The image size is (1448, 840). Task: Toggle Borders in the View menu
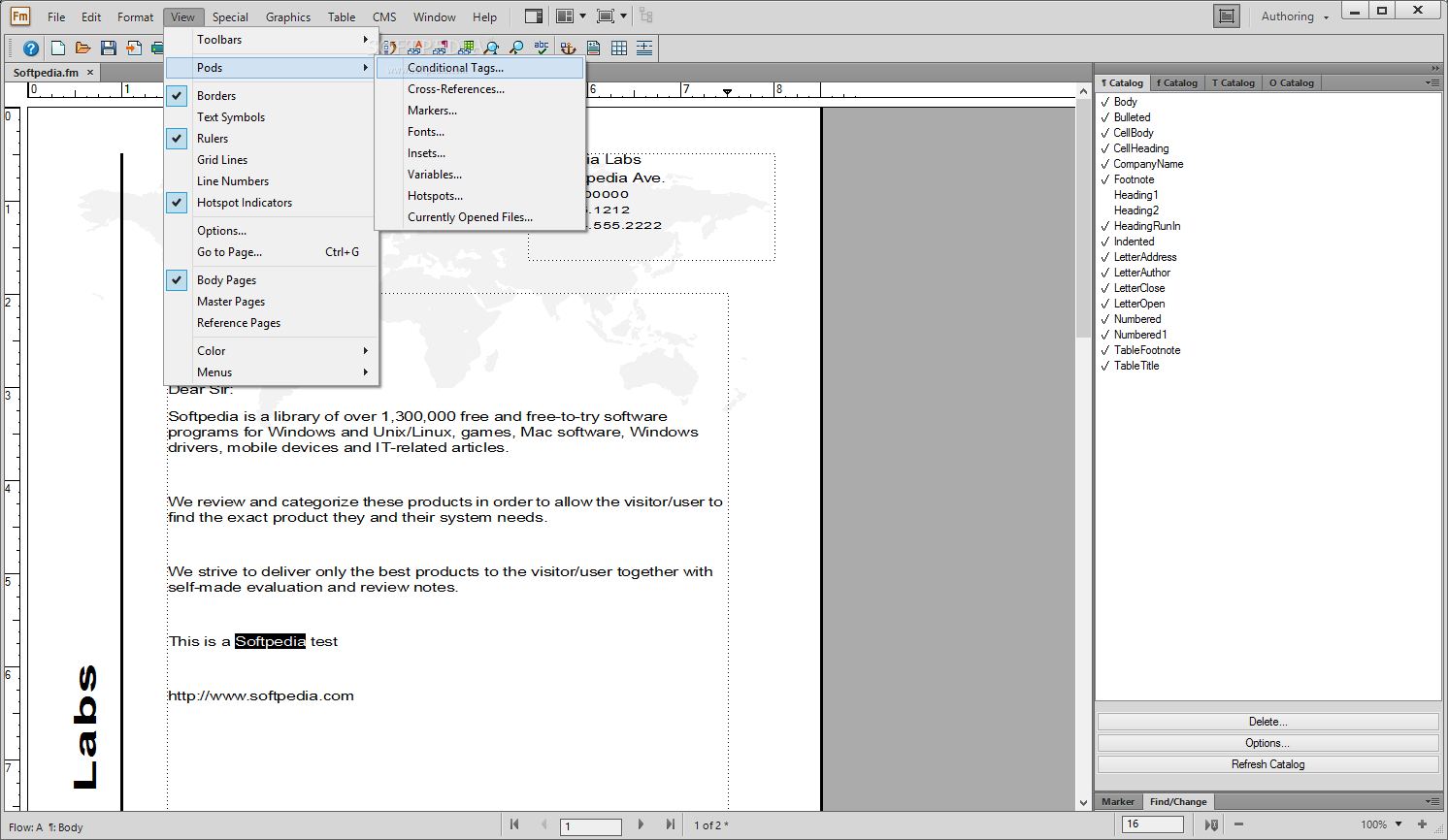tap(271, 96)
